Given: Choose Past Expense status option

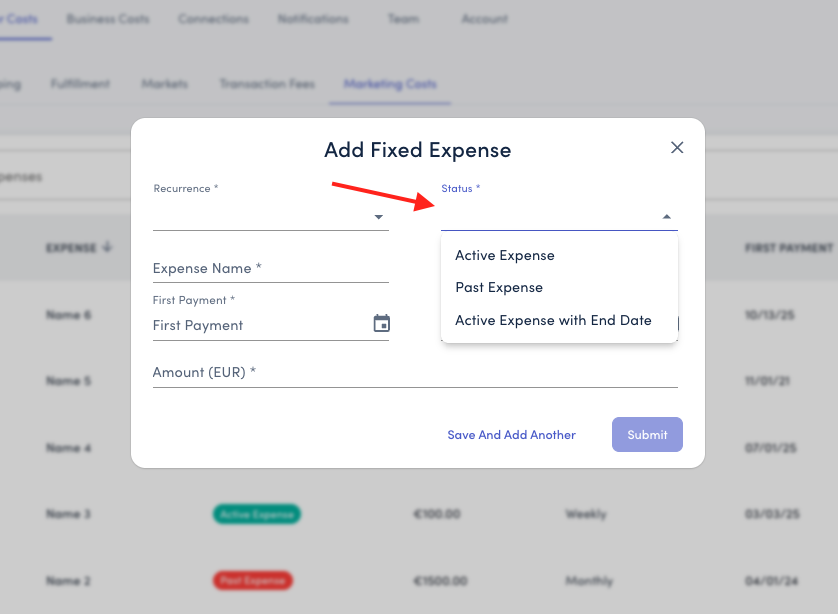Looking at the screenshot, I should tap(499, 287).
